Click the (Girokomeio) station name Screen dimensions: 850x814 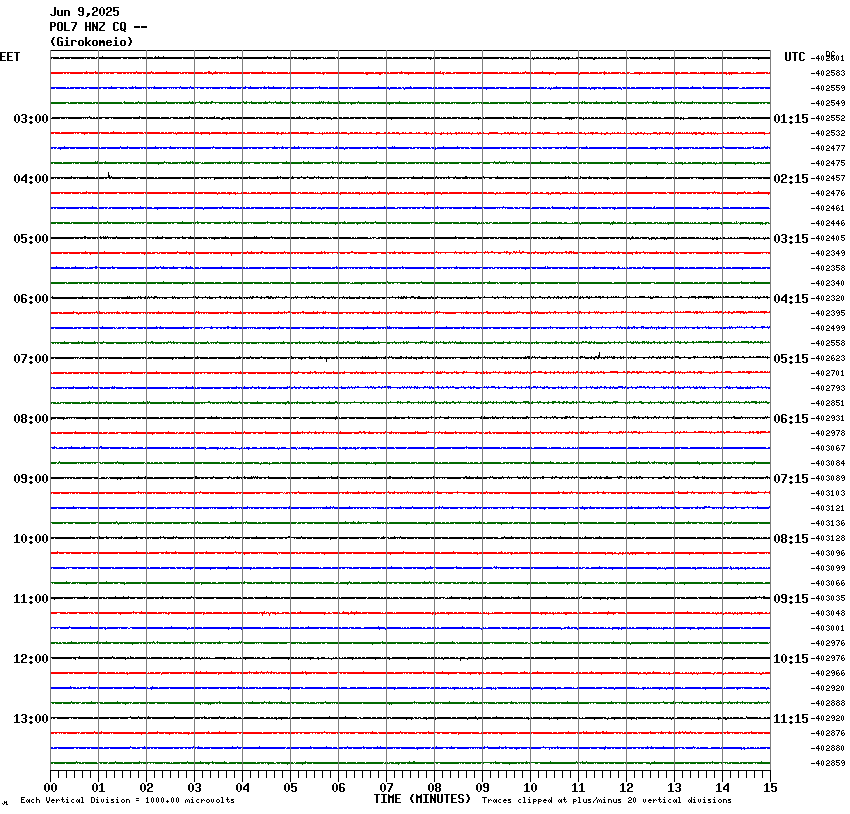[91, 42]
